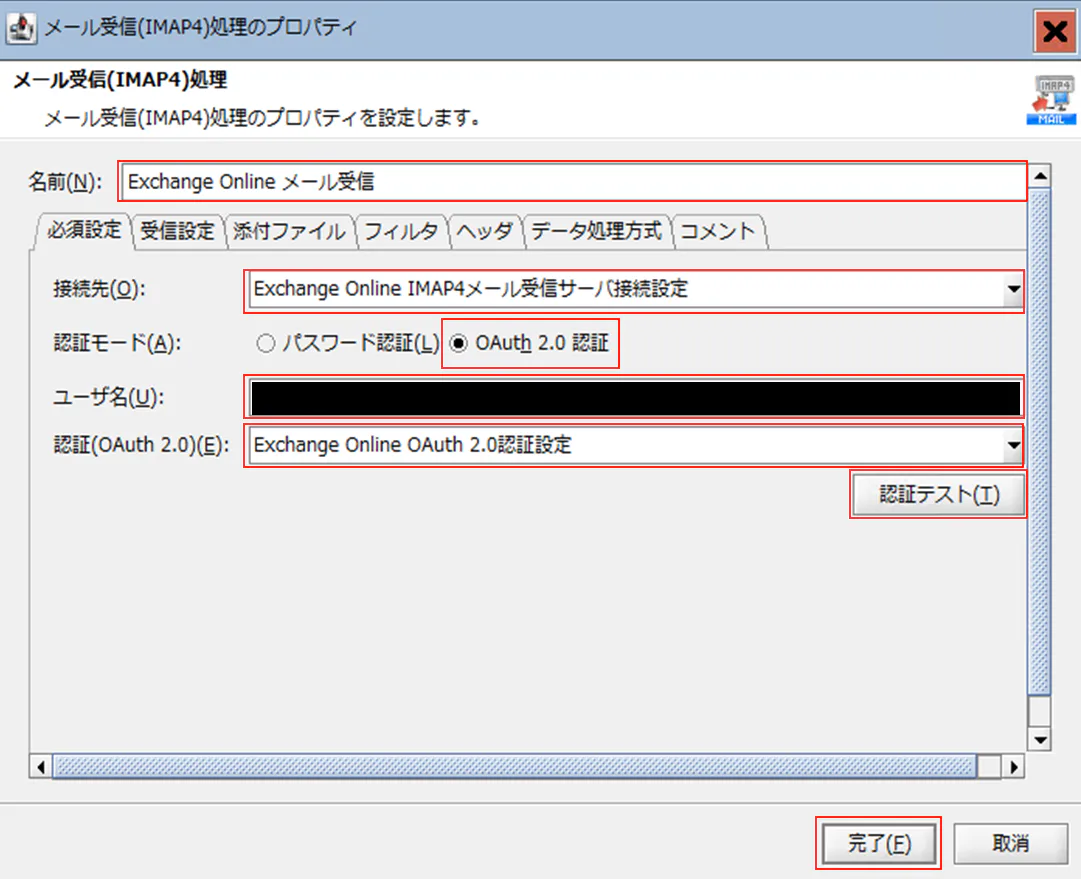Click the 取消 cancel button

coord(1010,843)
